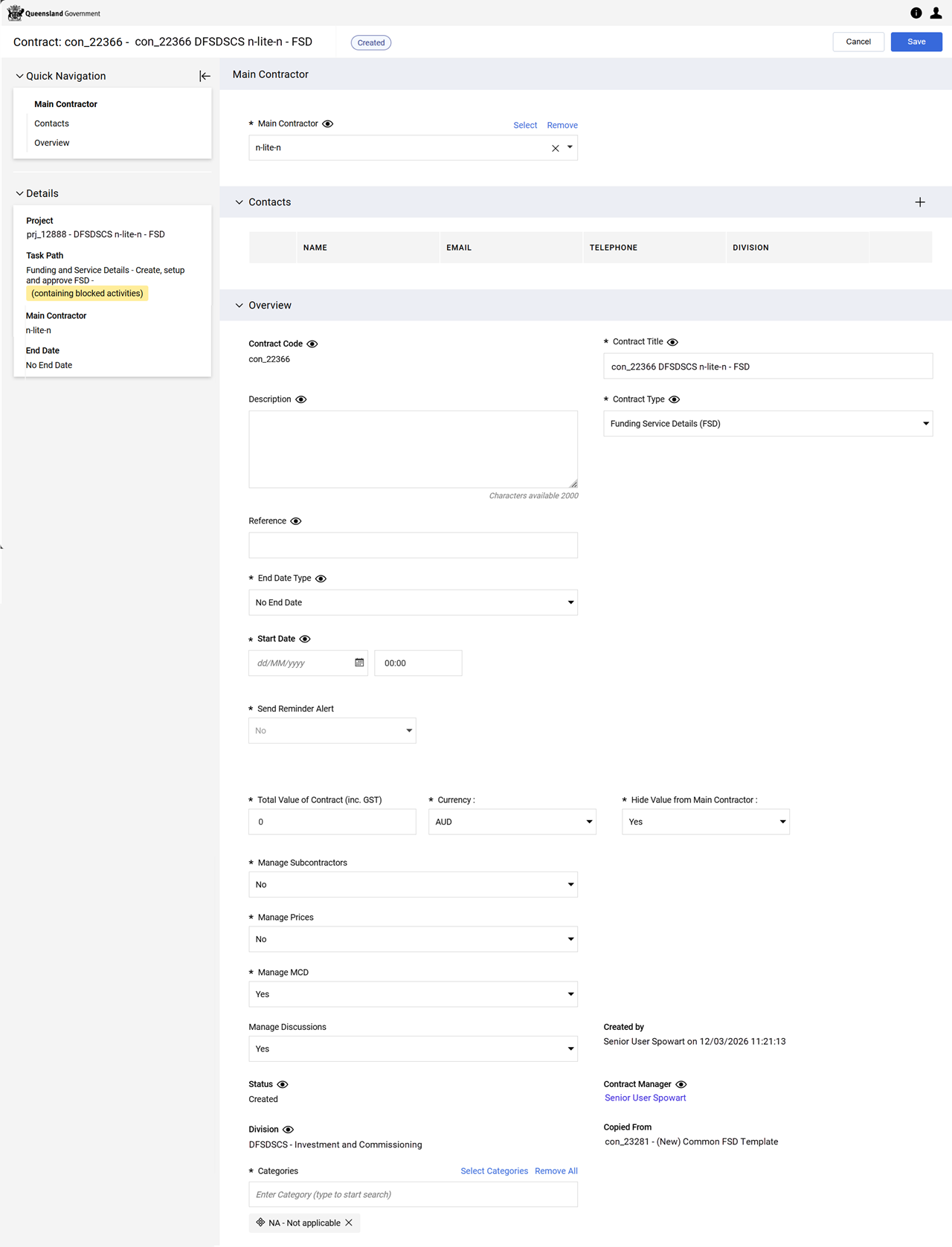Click into the Reference input field

coord(413,545)
